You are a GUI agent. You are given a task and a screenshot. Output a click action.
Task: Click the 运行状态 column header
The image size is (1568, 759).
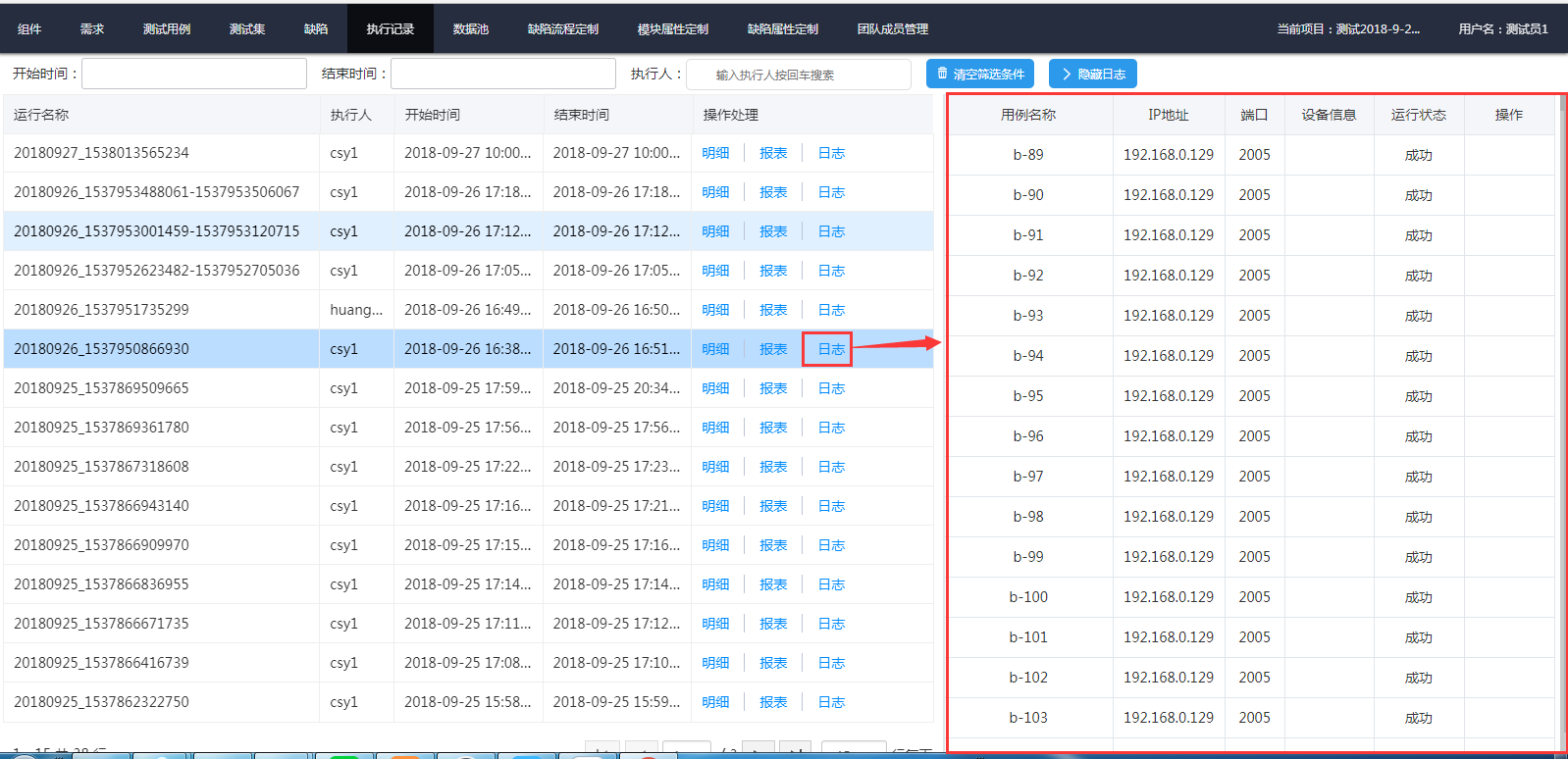pos(1418,115)
